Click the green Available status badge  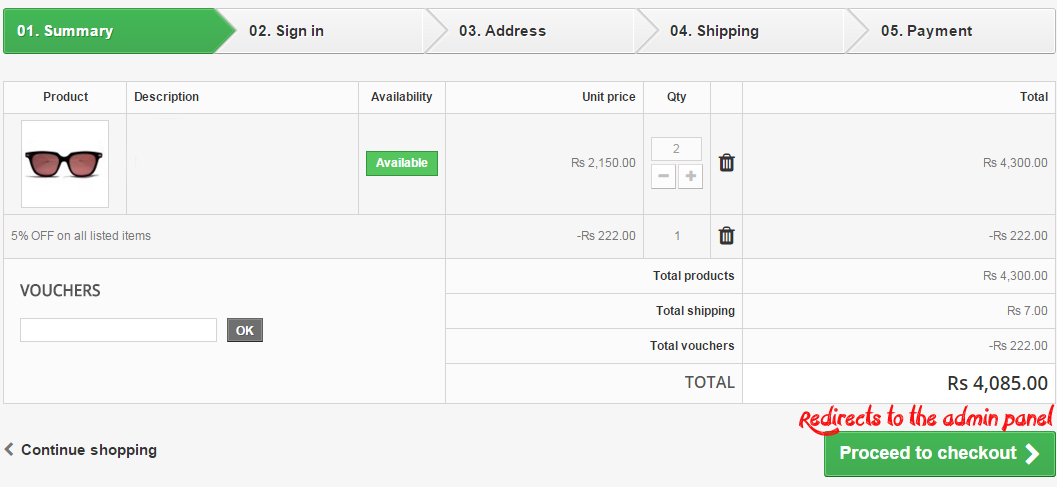pos(402,163)
